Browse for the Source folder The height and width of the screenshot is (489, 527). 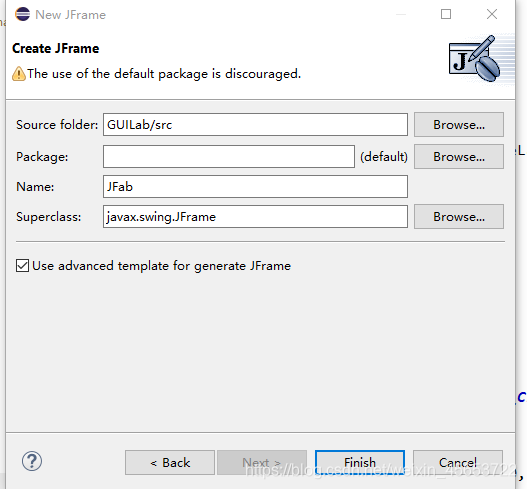459,125
